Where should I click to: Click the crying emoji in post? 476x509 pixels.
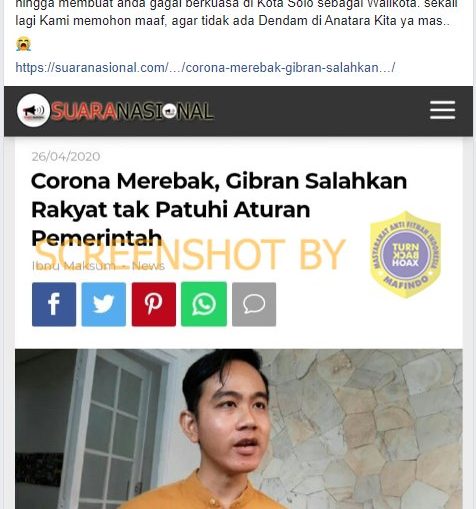pyautogui.click(x=23, y=44)
